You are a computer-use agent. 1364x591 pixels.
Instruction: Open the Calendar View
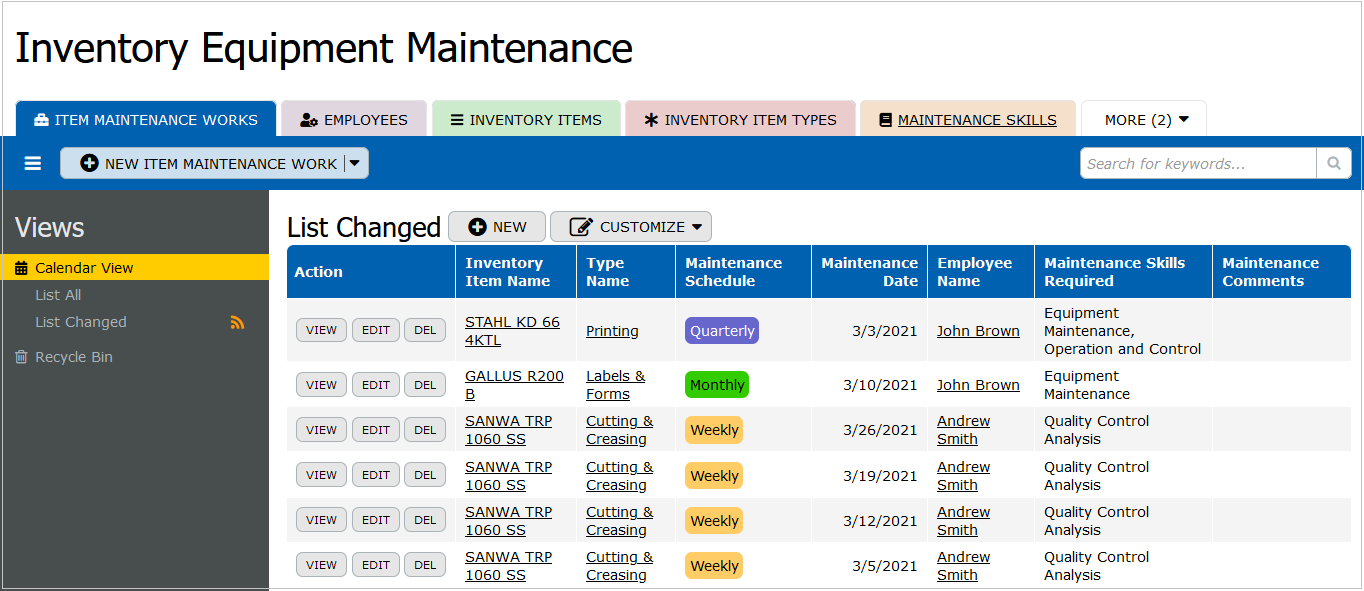[84, 268]
